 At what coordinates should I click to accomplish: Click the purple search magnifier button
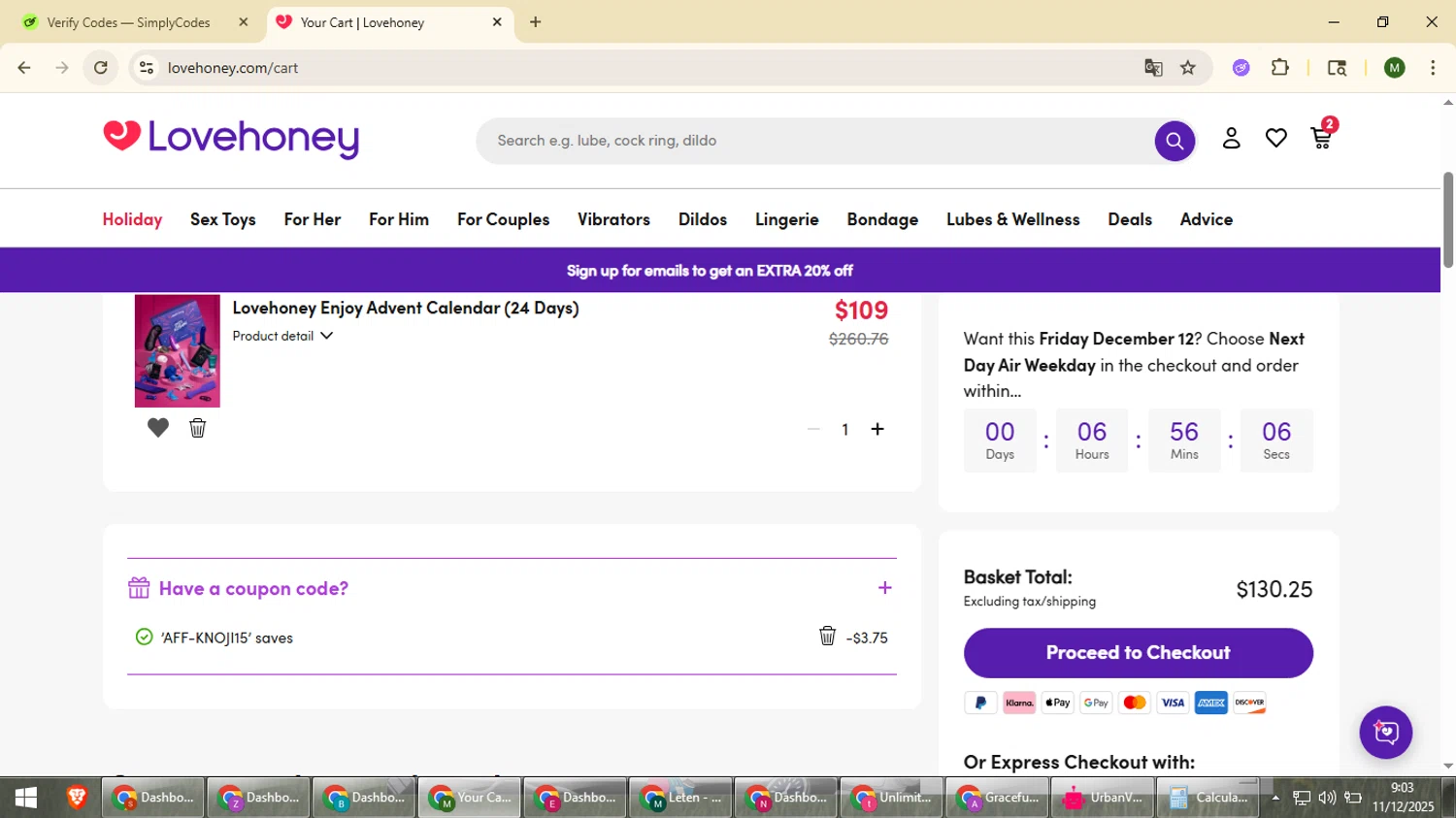point(1175,142)
